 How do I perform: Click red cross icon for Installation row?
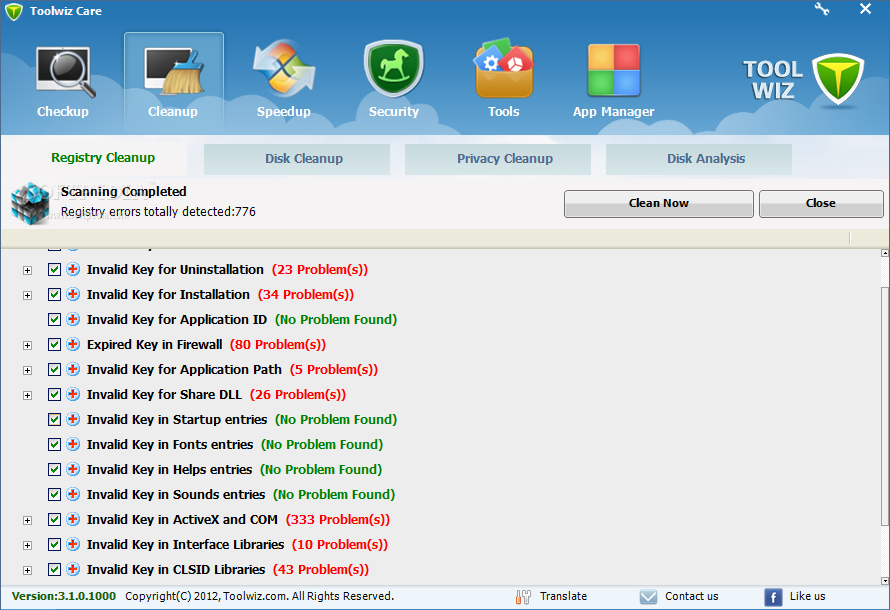73,294
